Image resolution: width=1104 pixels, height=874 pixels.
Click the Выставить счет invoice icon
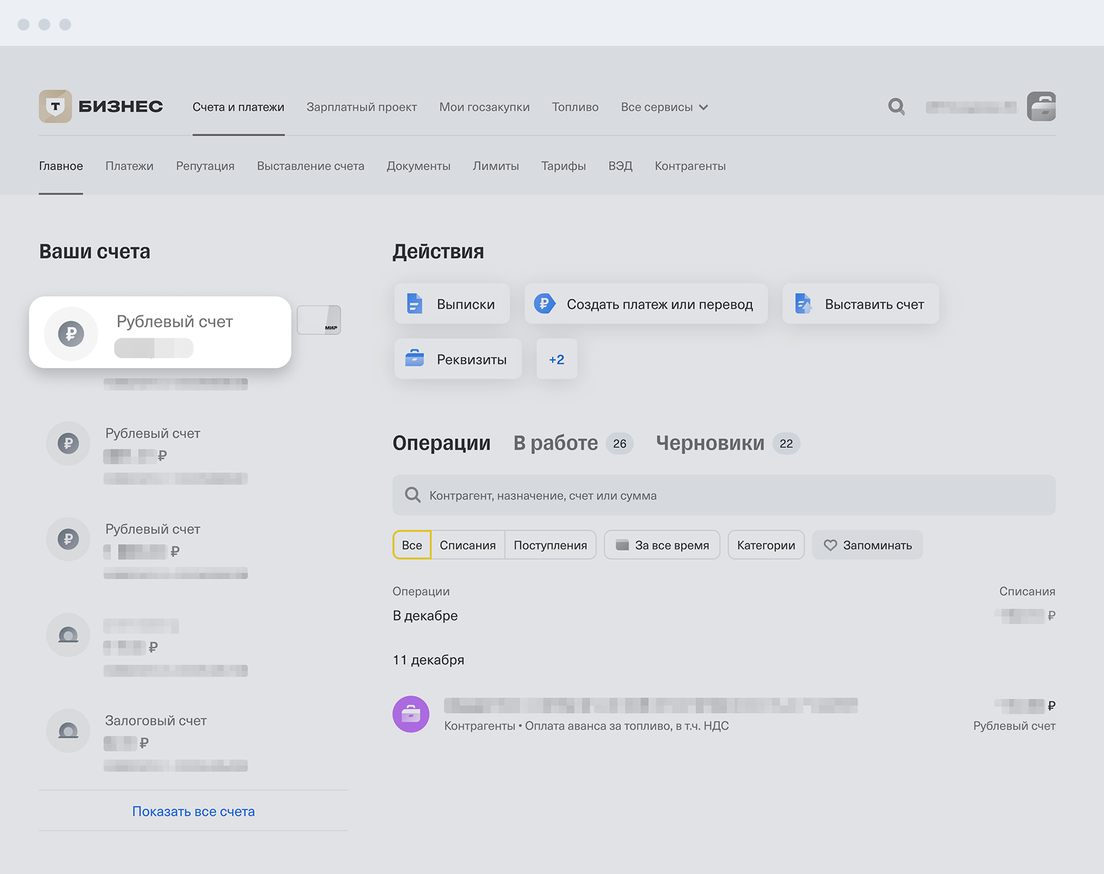[803, 304]
